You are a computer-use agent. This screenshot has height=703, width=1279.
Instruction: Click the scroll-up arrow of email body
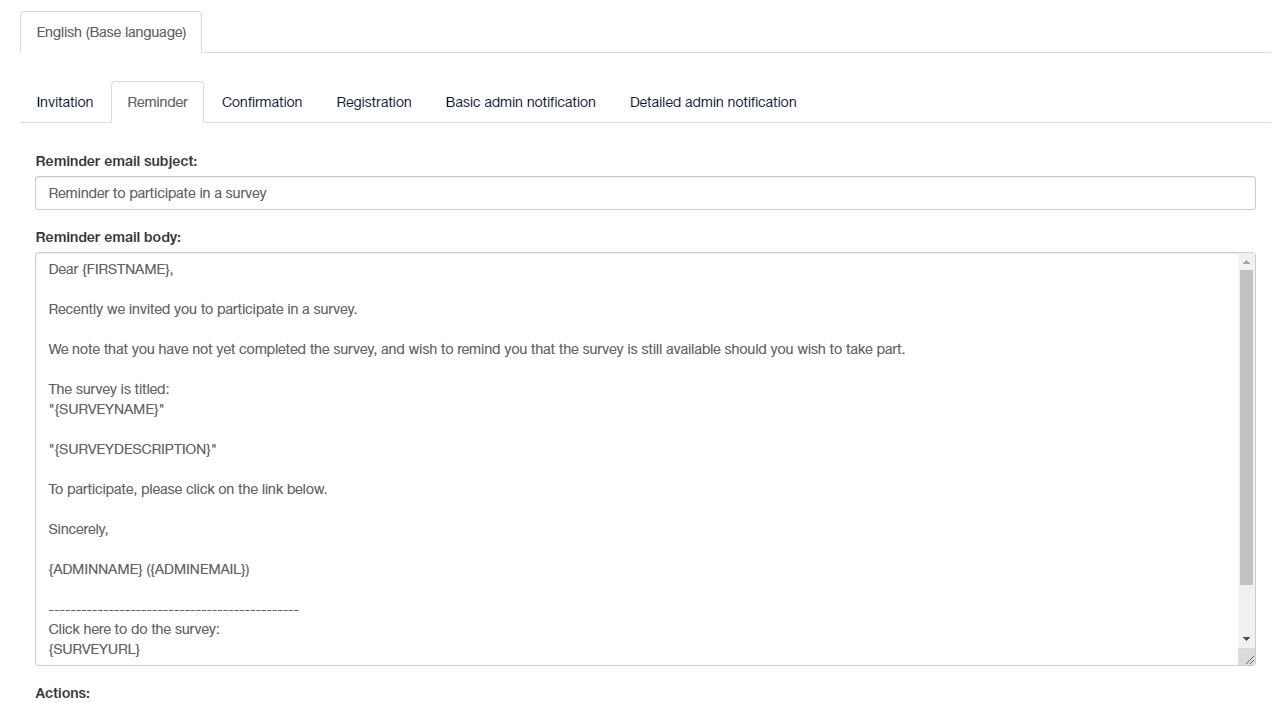(x=1246, y=262)
